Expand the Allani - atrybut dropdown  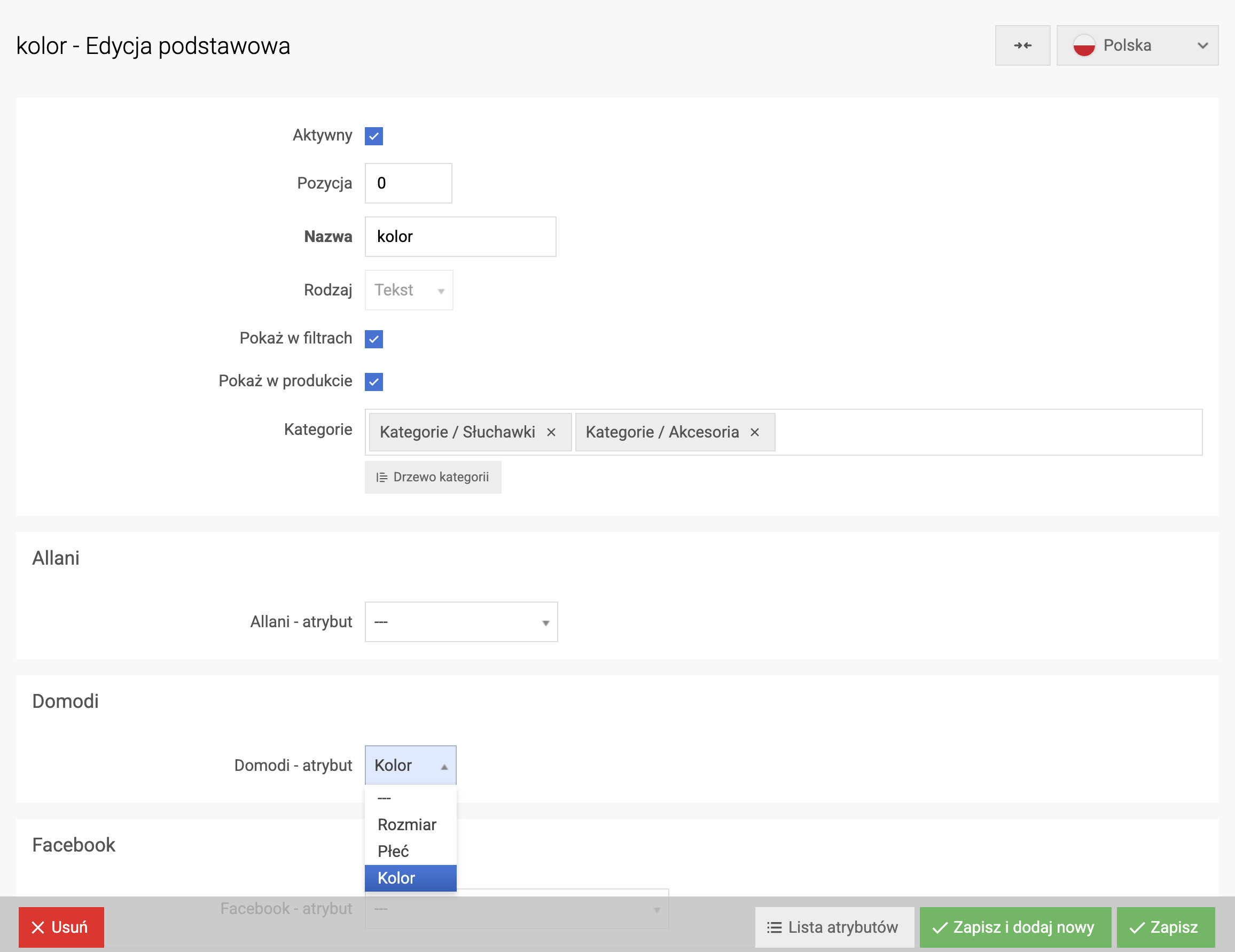[461, 622]
